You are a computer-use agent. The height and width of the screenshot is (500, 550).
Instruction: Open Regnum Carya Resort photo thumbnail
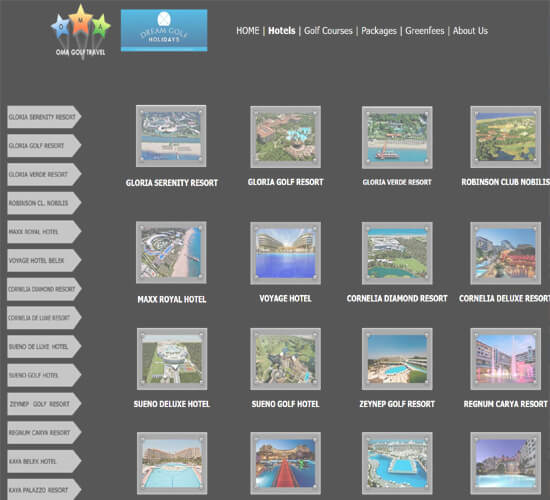pyautogui.click(x=505, y=359)
